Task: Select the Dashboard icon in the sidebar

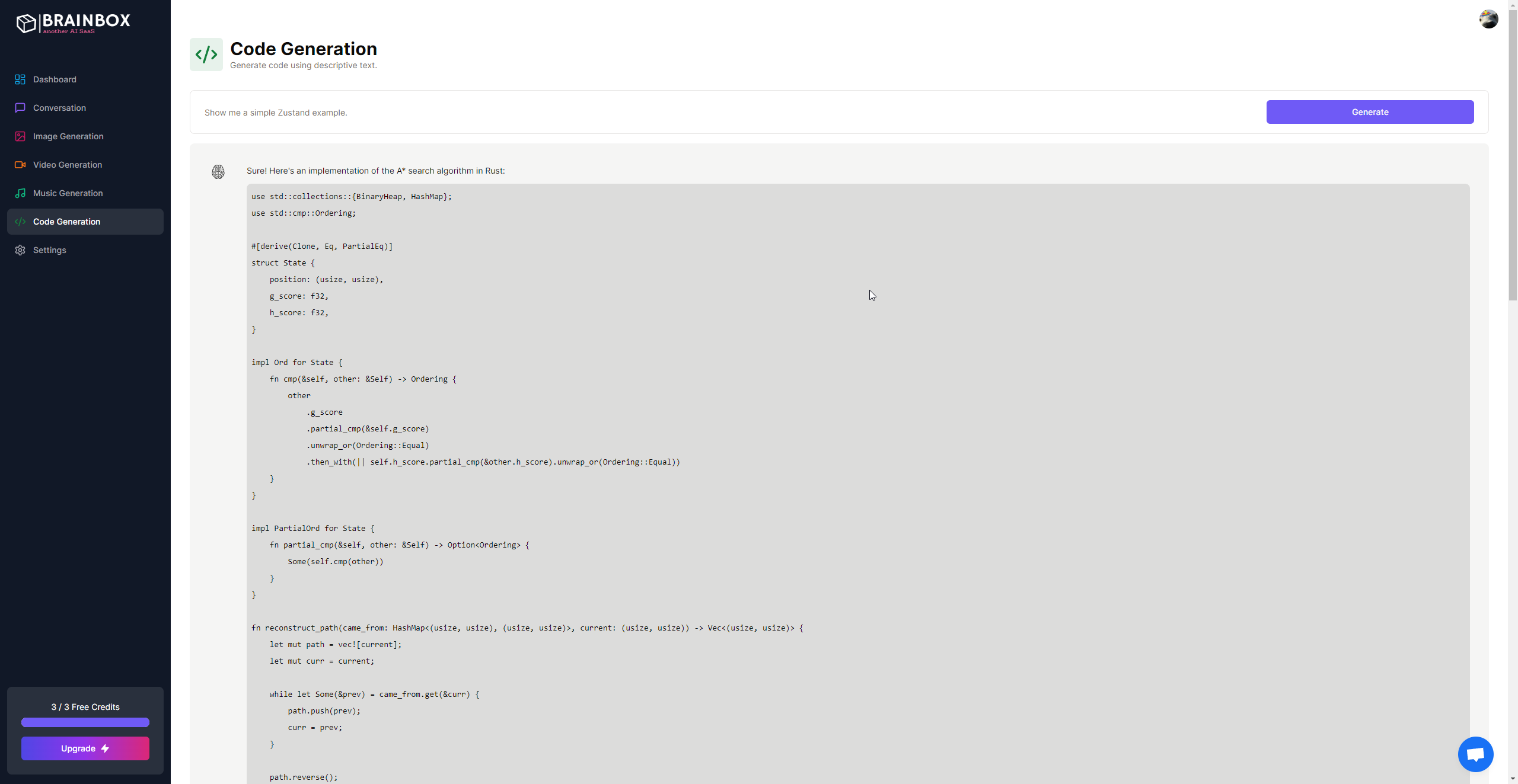Action: (x=20, y=79)
